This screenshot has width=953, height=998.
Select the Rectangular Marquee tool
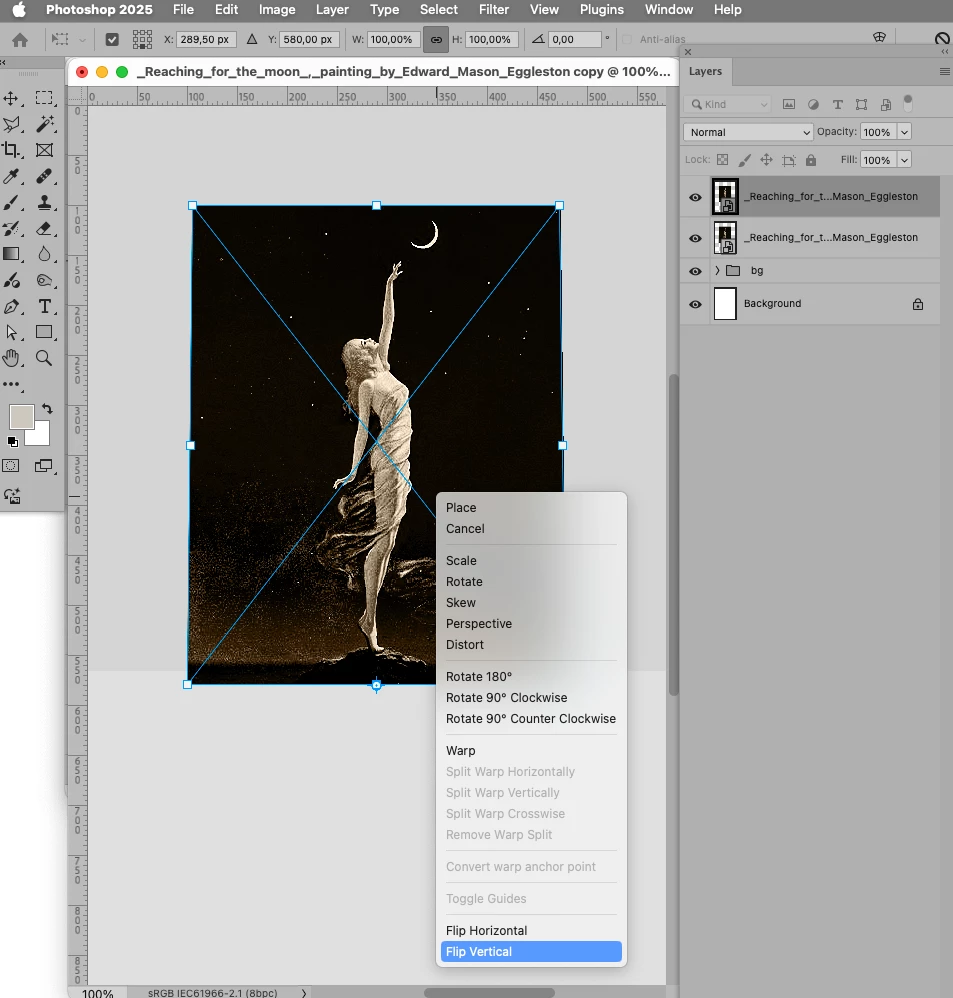(44, 98)
